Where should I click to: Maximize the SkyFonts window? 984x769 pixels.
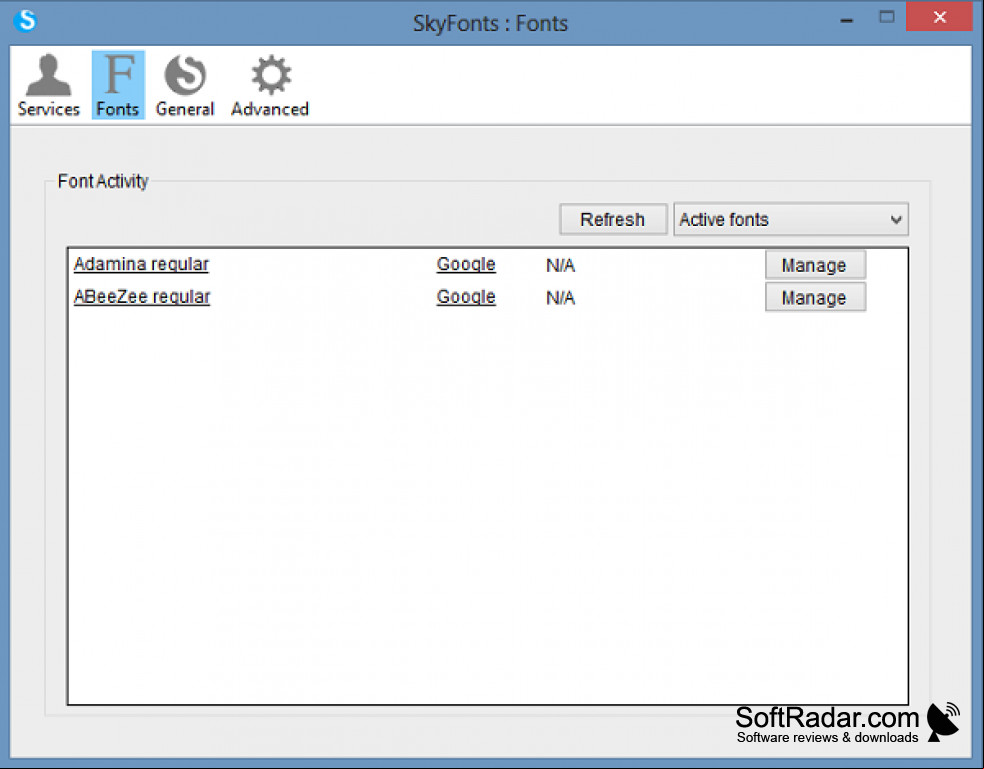[887, 18]
